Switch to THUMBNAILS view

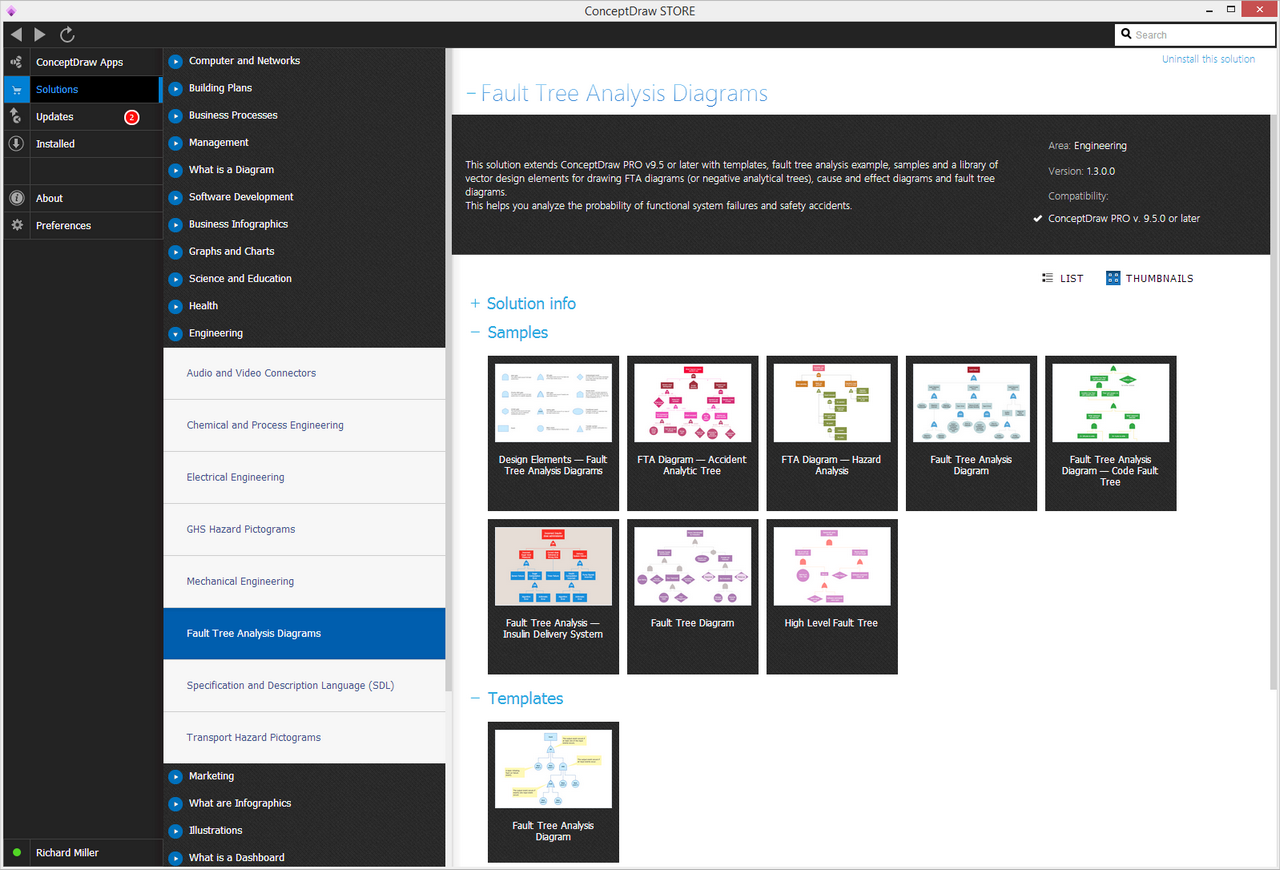pyautogui.click(x=1150, y=279)
